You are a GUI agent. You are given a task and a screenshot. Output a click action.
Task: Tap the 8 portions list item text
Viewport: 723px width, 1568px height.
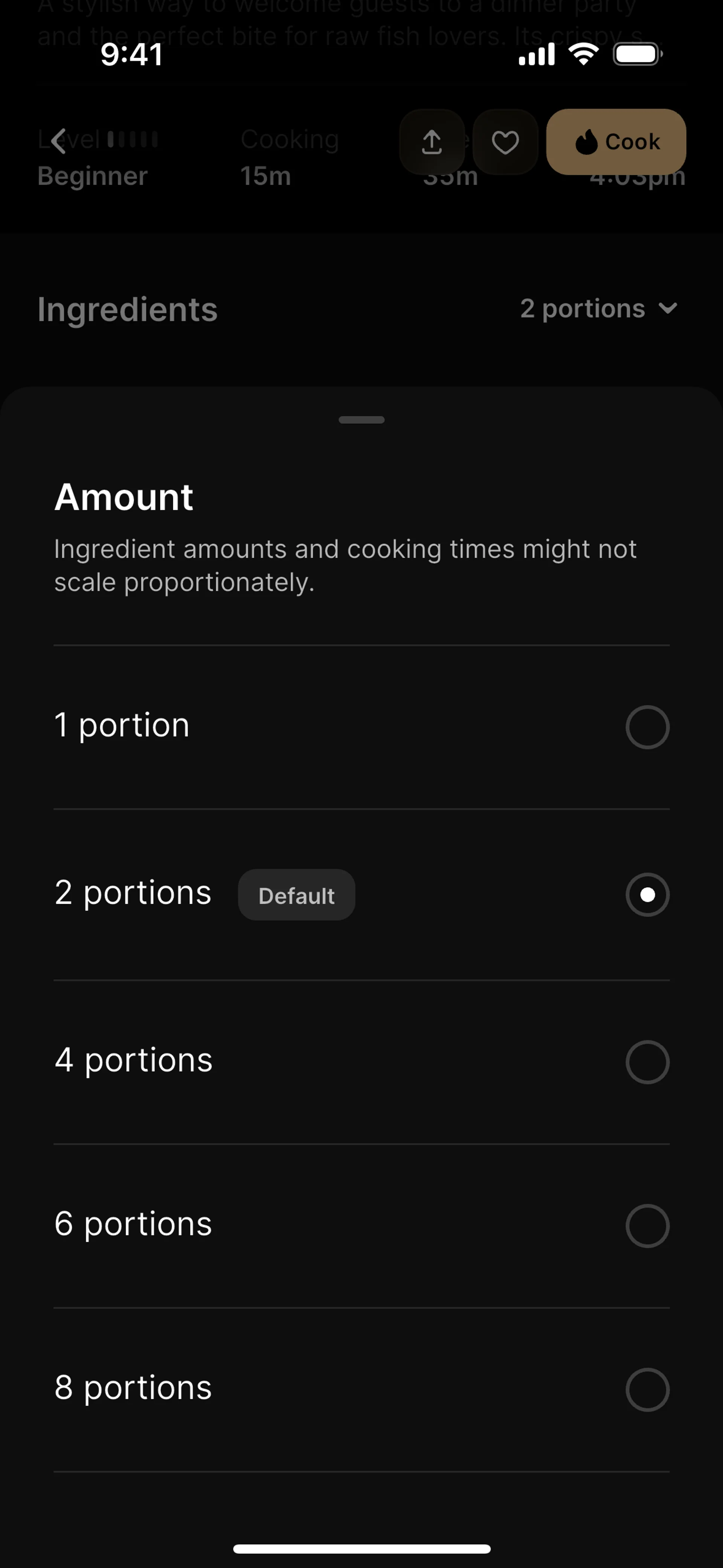[x=133, y=1388]
